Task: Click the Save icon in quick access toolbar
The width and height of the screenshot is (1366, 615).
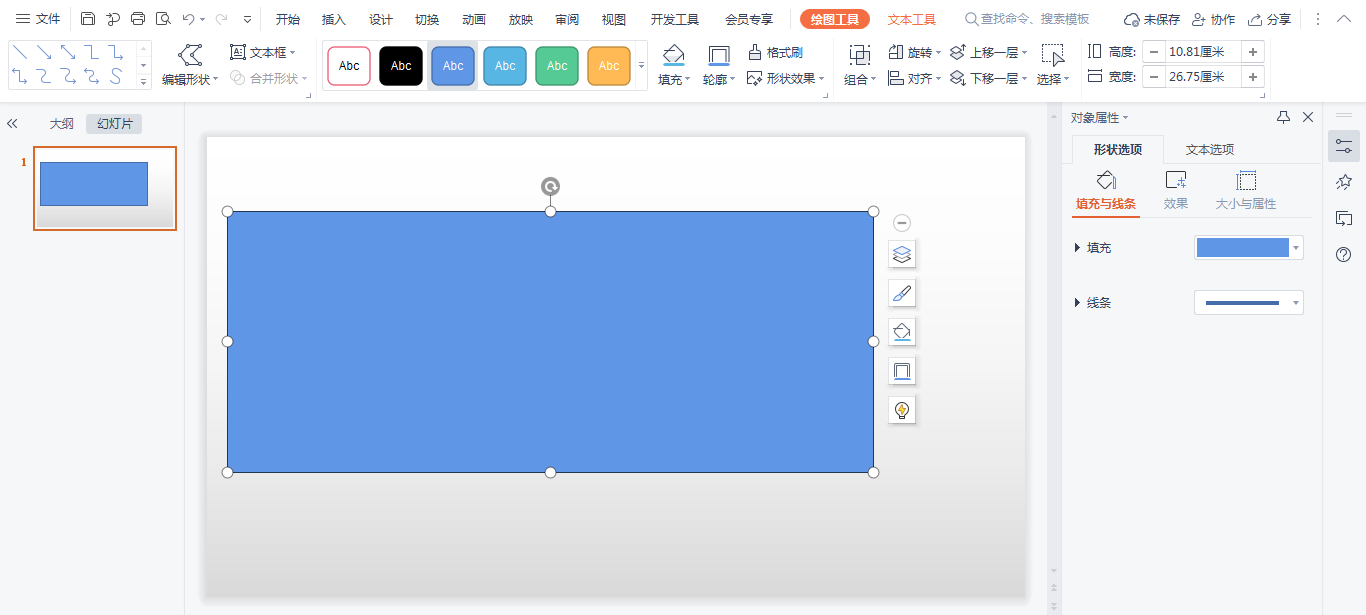Action: (88, 19)
